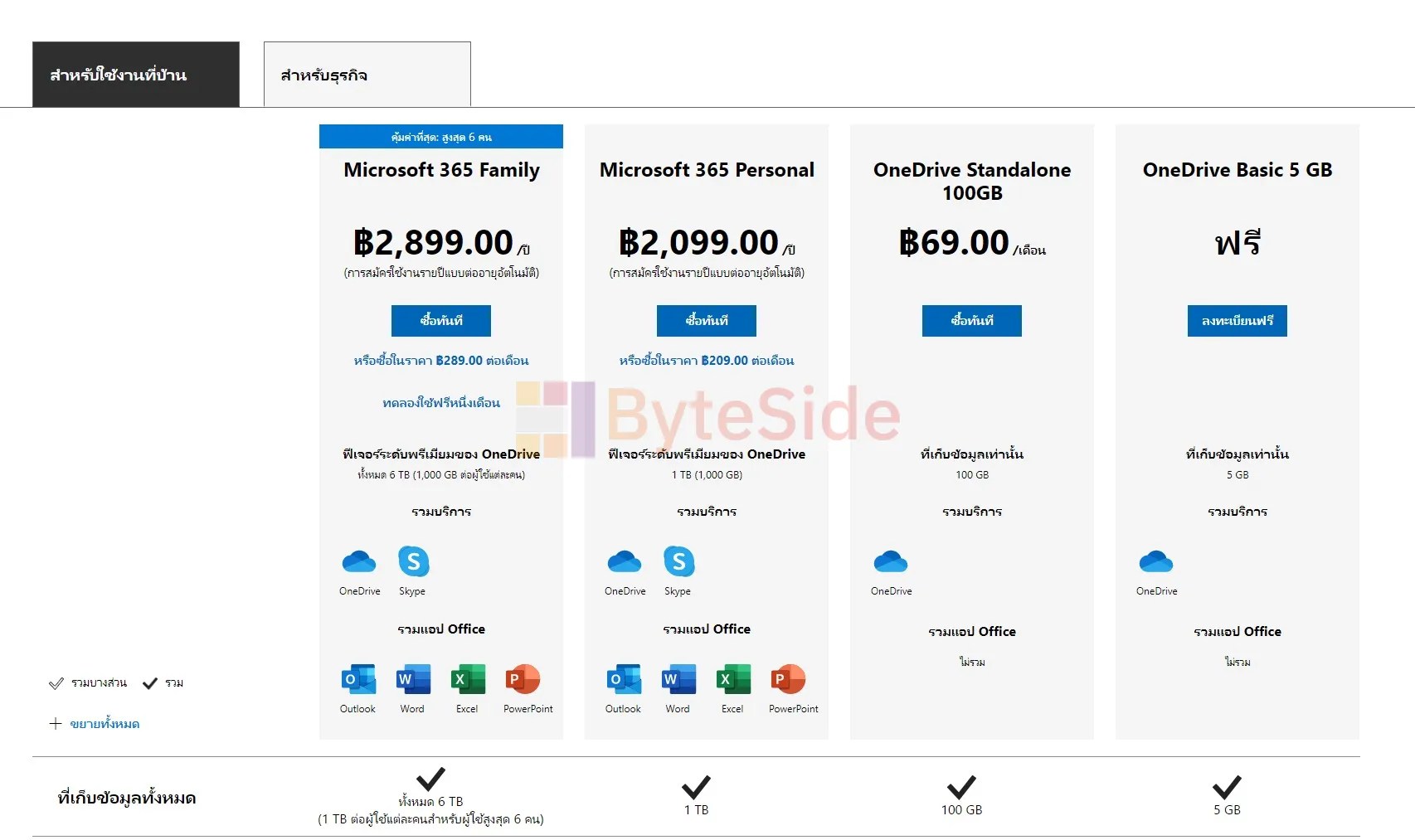
Task: Click the 6 TB storage checkmark for Family plan
Action: [430, 780]
